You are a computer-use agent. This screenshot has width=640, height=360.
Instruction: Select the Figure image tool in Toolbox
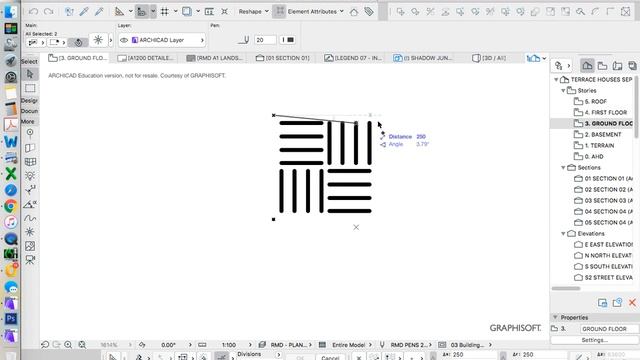pyautogui.click(x=30, y=246)
